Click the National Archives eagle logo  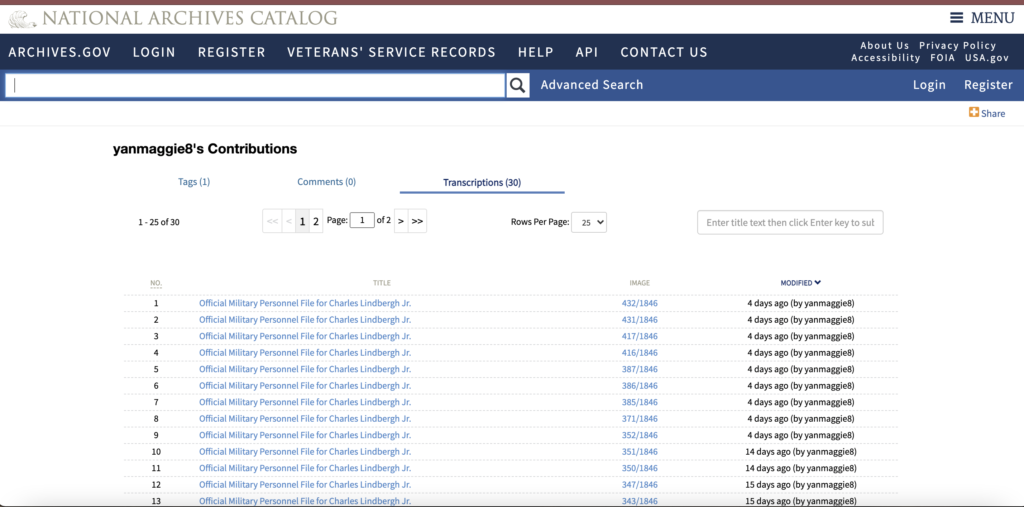point(23,18)
